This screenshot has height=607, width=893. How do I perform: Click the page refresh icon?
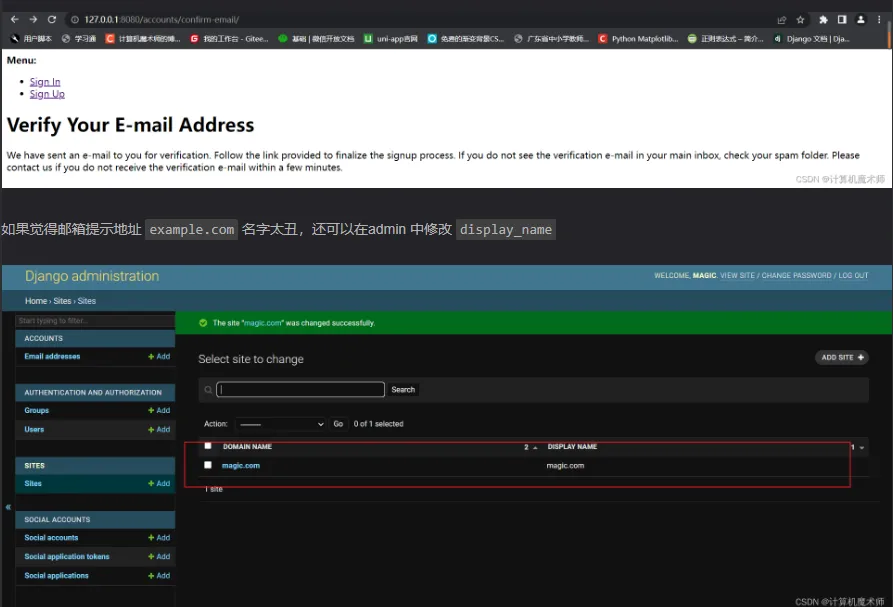(52, 18)
